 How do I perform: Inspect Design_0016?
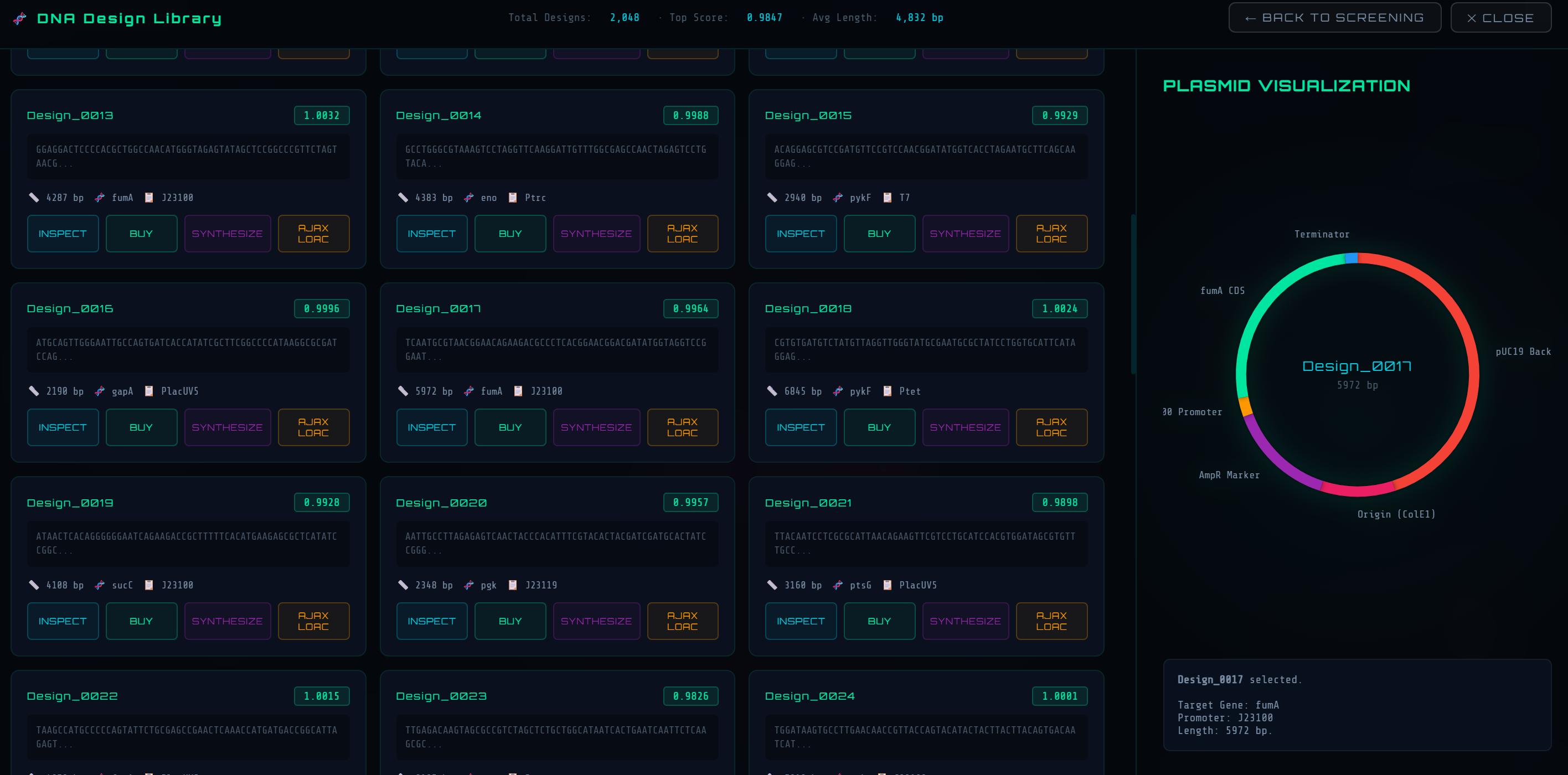pos(63,427)
